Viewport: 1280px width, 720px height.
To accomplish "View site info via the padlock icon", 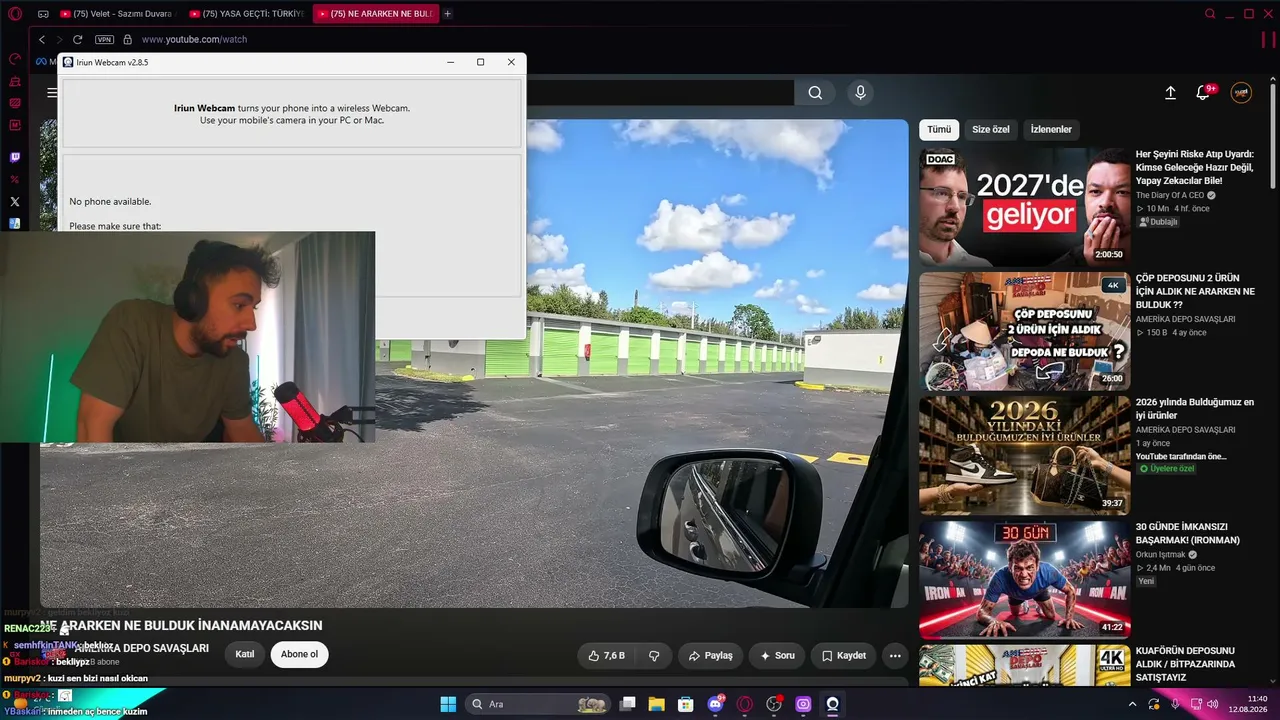I will pyautogui.click(x=127, y=39).
